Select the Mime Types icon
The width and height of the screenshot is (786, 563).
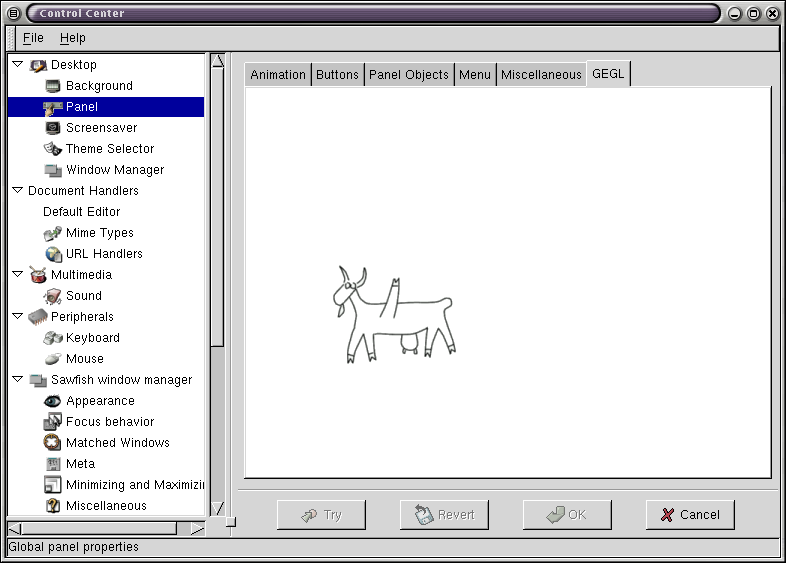tap(53, 233)
